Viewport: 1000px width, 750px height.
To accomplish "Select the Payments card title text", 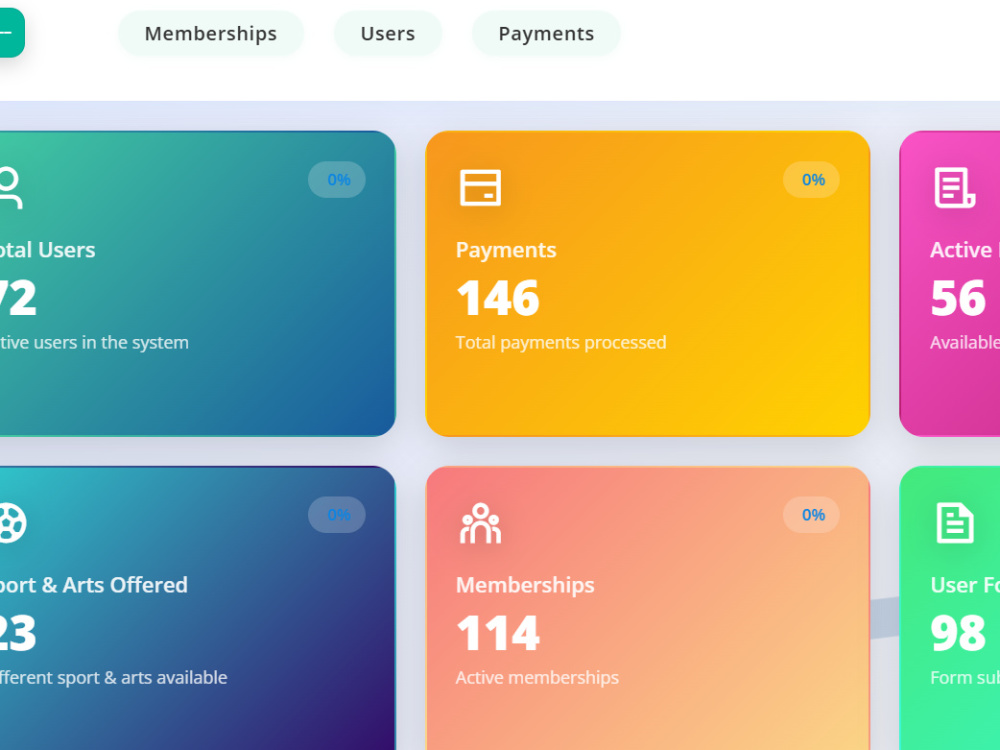I will point(506,250).
